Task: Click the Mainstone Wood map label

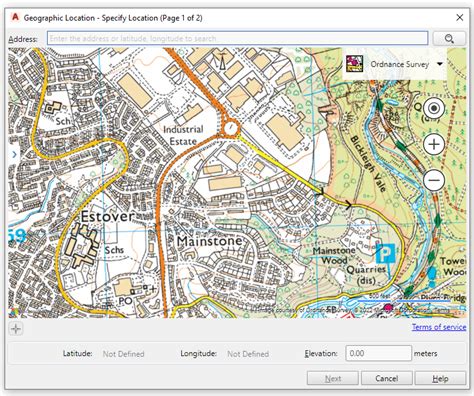Action: click(334, 255)
